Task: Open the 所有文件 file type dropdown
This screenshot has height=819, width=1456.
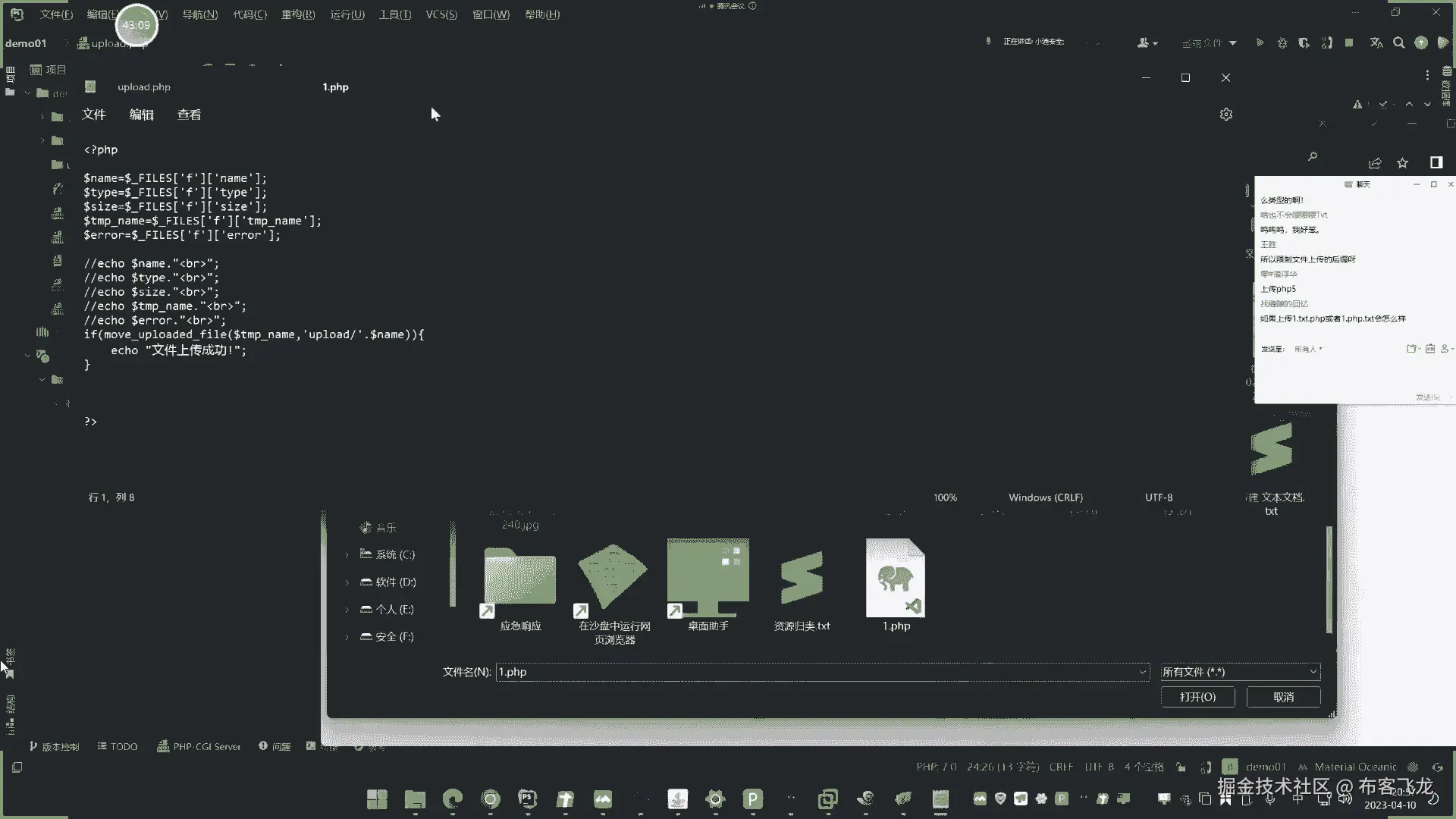Action: 1240,672
